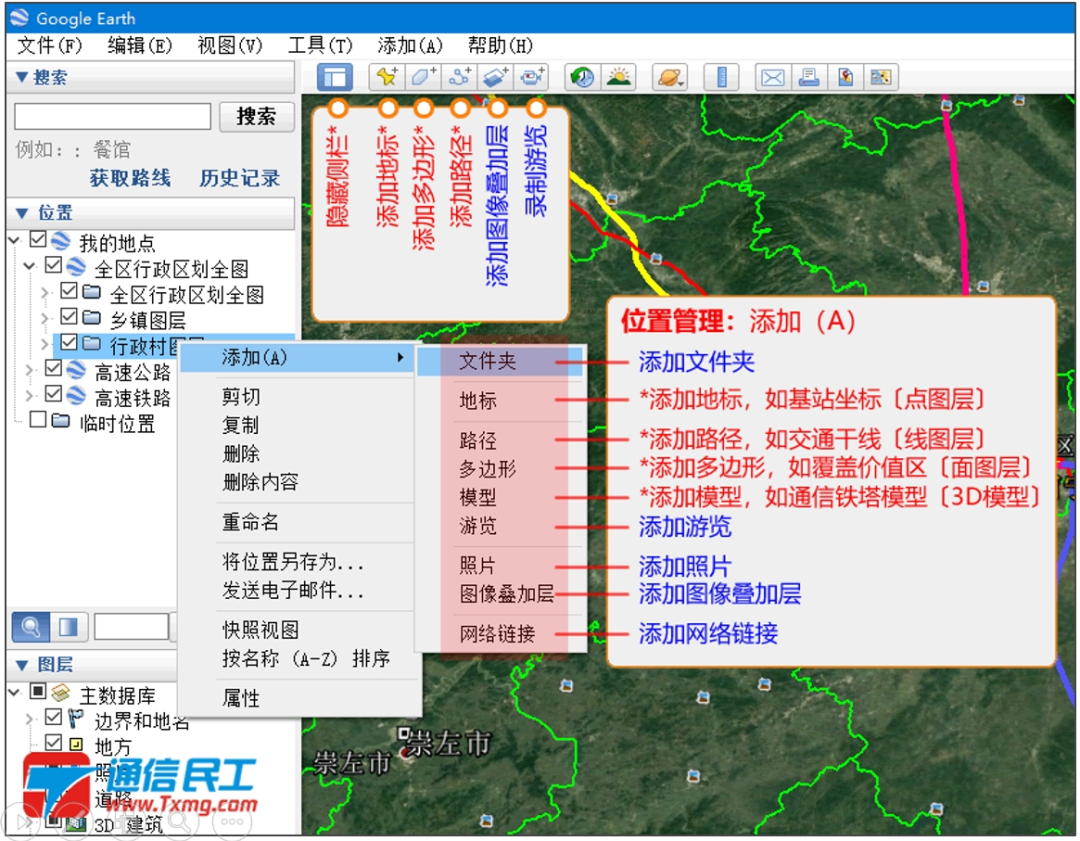Viewport: 1080px width, 841px height.
Task: Collapse the 搜索 panel triangle
Action: pyautogui.click(x=21, y=77)
